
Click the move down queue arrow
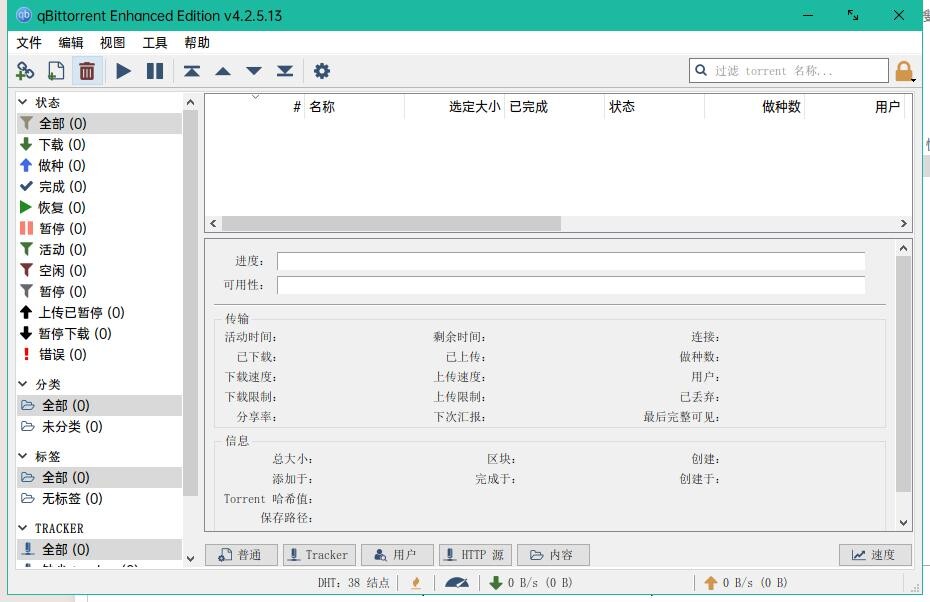click(254, 72)
